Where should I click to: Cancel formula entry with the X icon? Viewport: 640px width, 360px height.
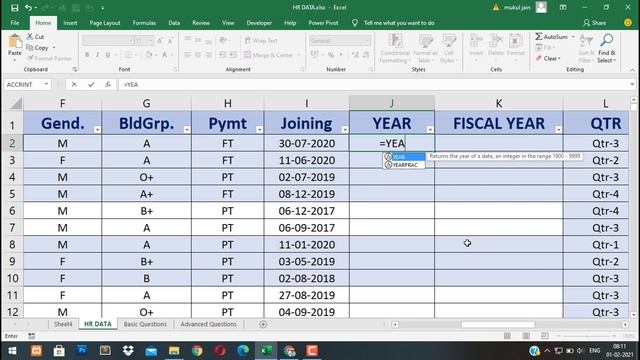click(74, 84)
